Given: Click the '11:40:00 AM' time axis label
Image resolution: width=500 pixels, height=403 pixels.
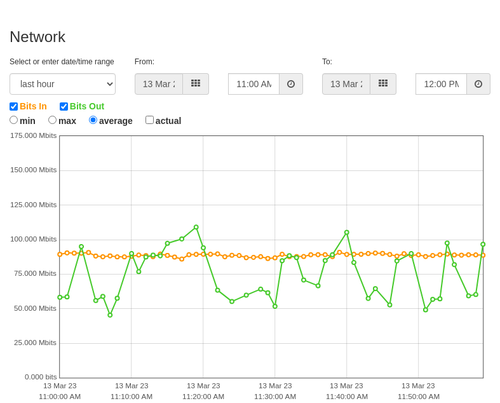Looking at the screenshot, I should pyautogui.click(x=347, y=397).
